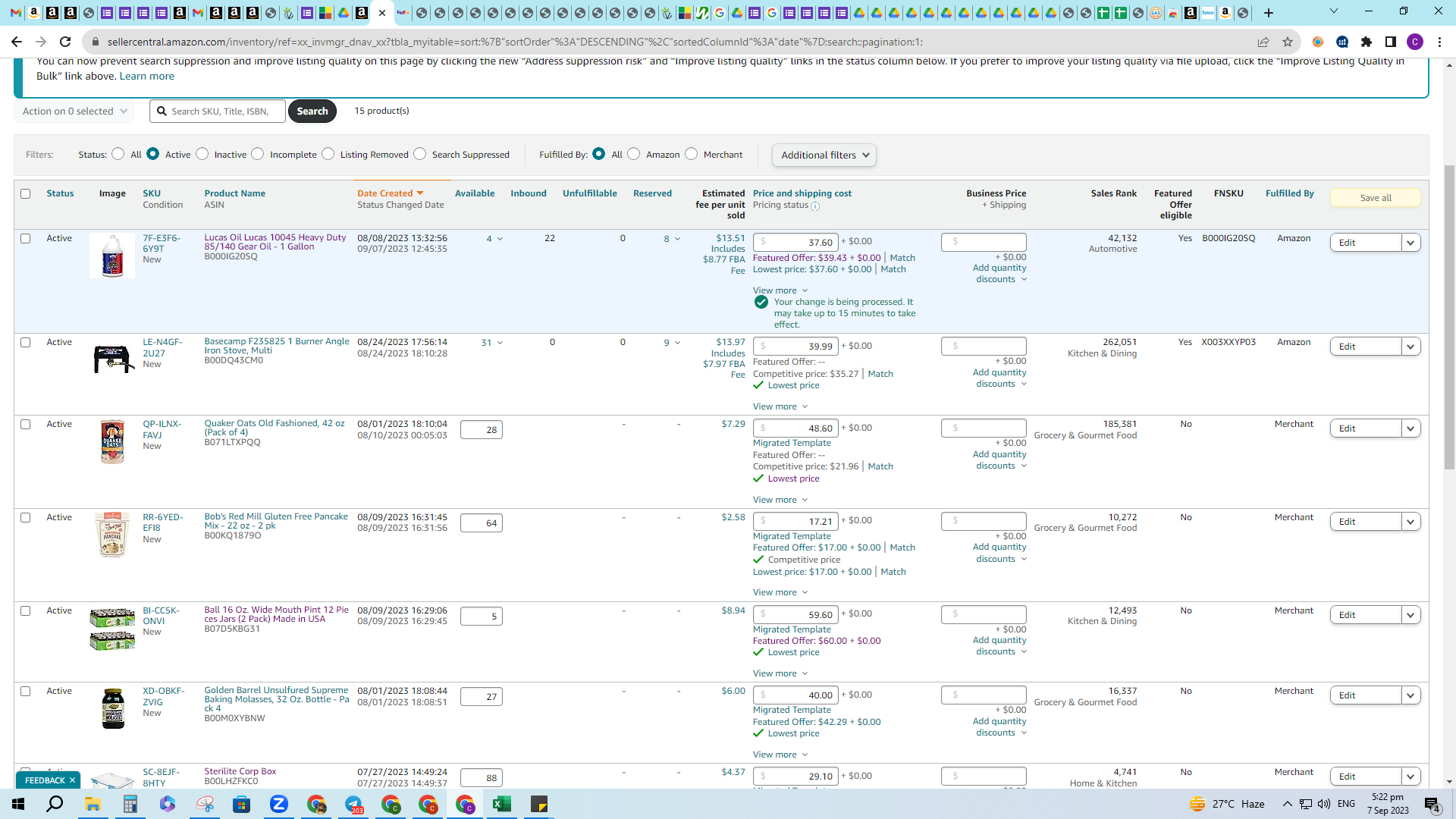The height and width of the screenshot is (819, 1456).
Task: Expand Lucas Oil available quantity chevron
Action: coord(500,239)
